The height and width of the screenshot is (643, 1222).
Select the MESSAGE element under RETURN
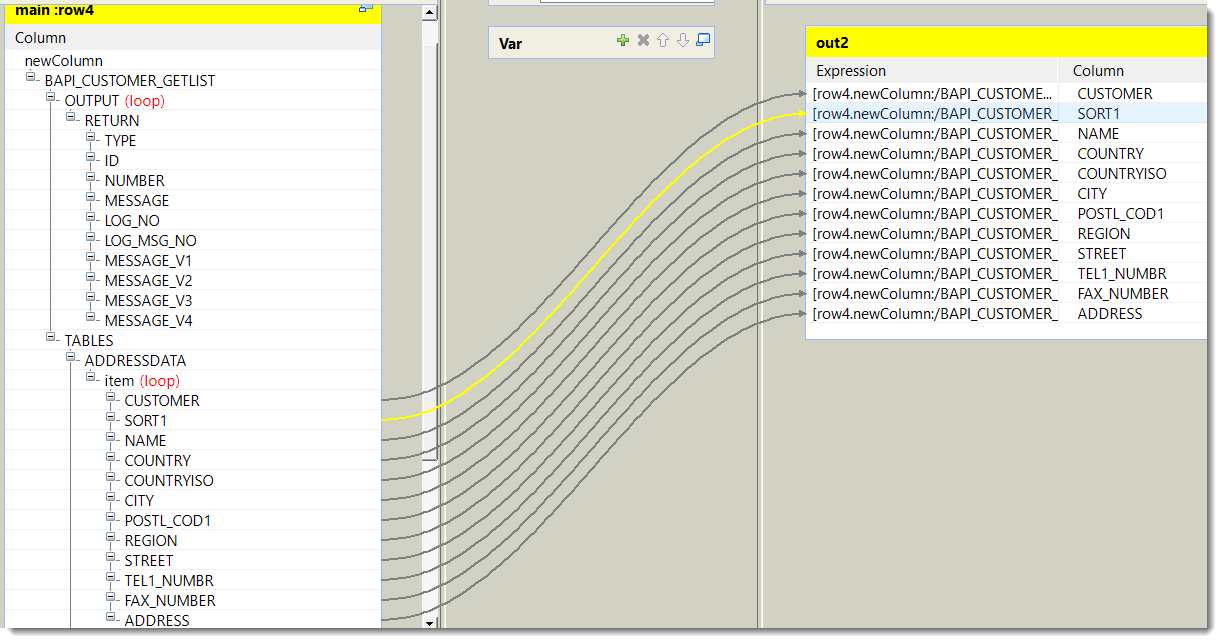click(137, 200)
